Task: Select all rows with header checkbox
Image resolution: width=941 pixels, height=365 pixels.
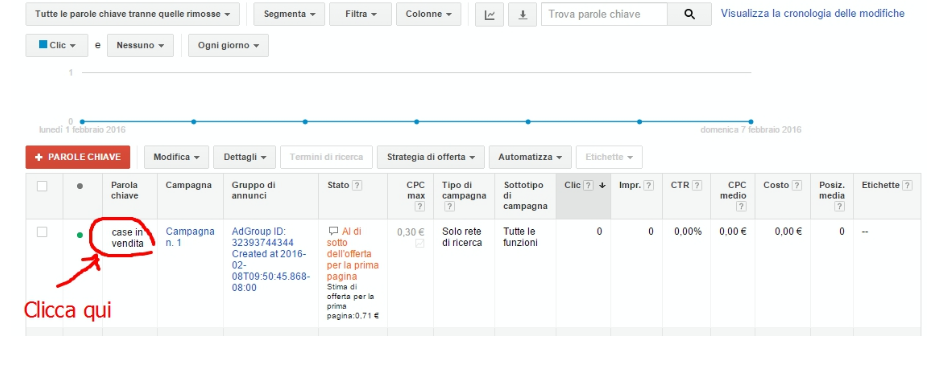Action: point(42,186)
